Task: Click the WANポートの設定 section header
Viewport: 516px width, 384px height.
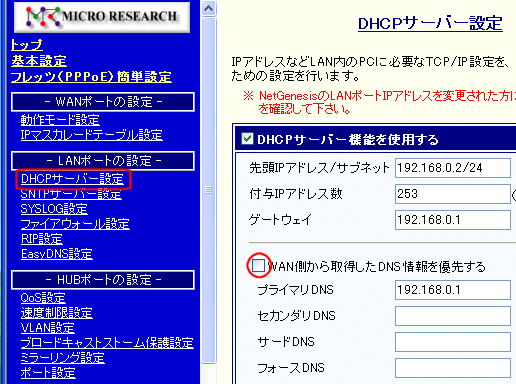Action: click(103, 102)
